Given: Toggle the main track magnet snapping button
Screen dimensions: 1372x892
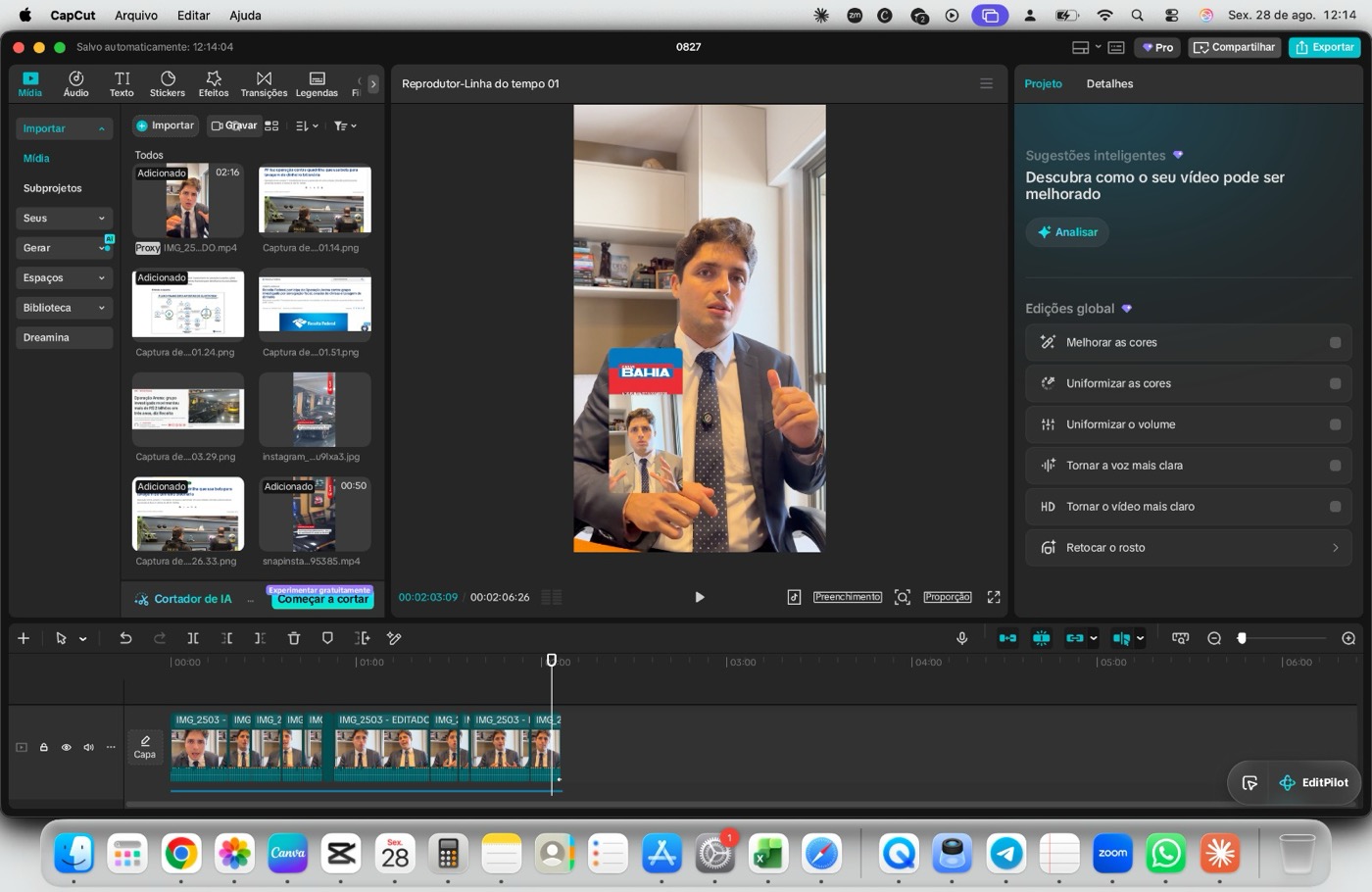Looking at the screenshot, I should 1007,638.
